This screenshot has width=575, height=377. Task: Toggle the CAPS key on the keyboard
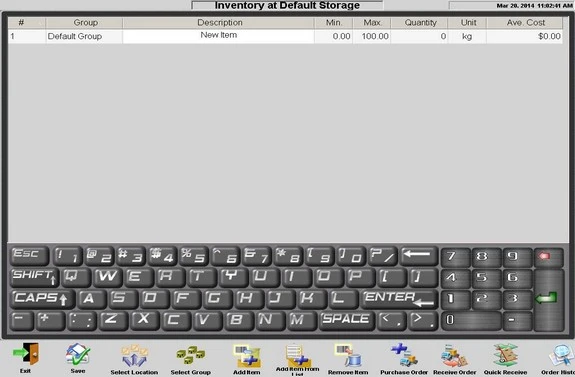click(x=42, y=299)
